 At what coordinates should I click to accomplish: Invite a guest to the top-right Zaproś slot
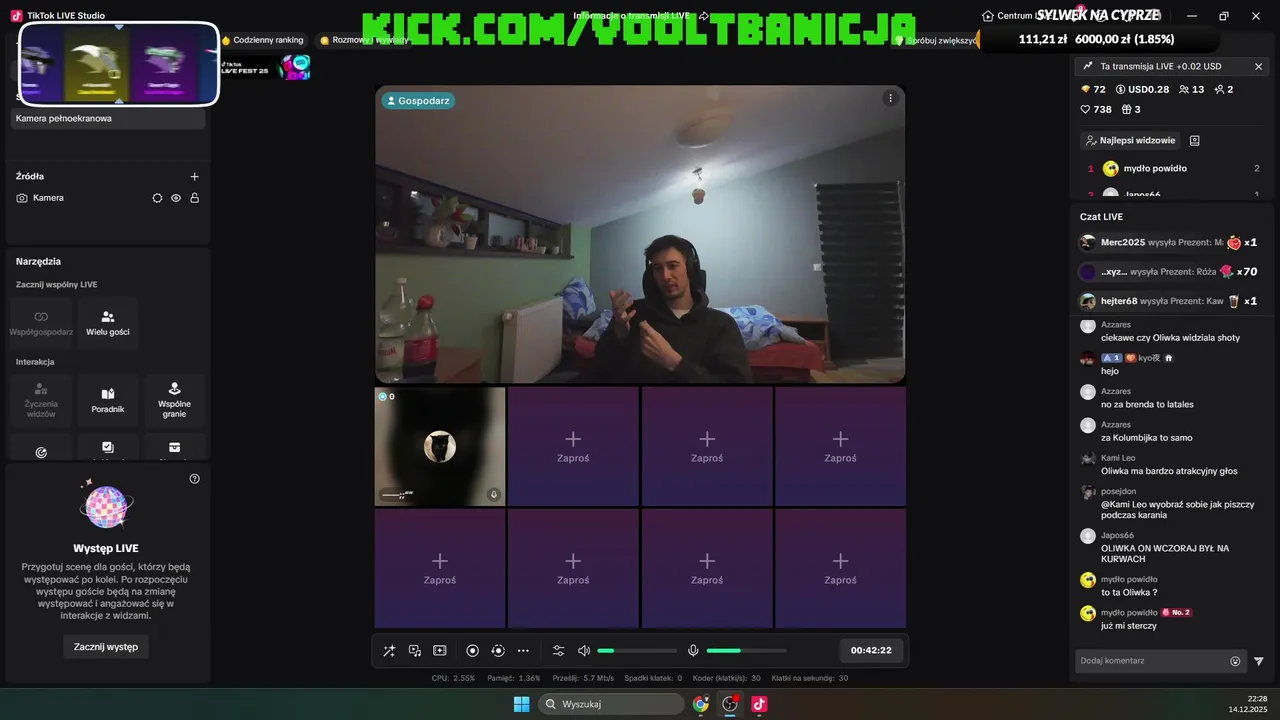click(x=840, y=446)
